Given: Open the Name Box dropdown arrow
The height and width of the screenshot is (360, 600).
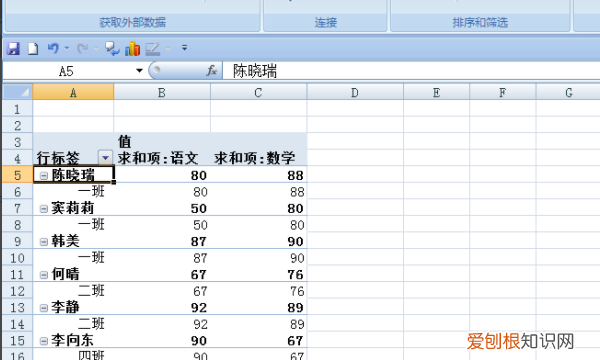Looking at the screenshot, I should [x=139, y=70].
